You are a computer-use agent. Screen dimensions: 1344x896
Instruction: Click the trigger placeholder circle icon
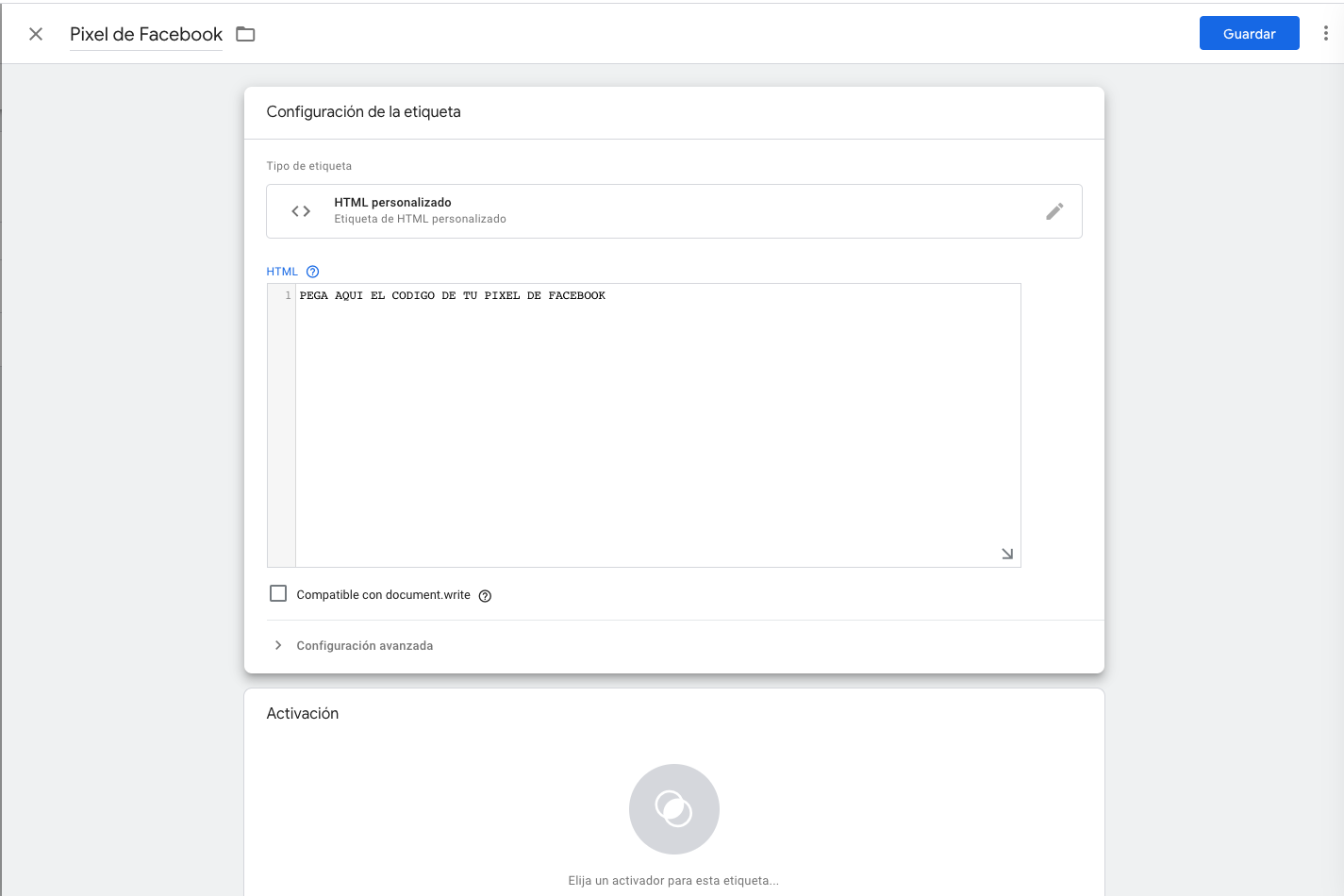pos(673,809)
